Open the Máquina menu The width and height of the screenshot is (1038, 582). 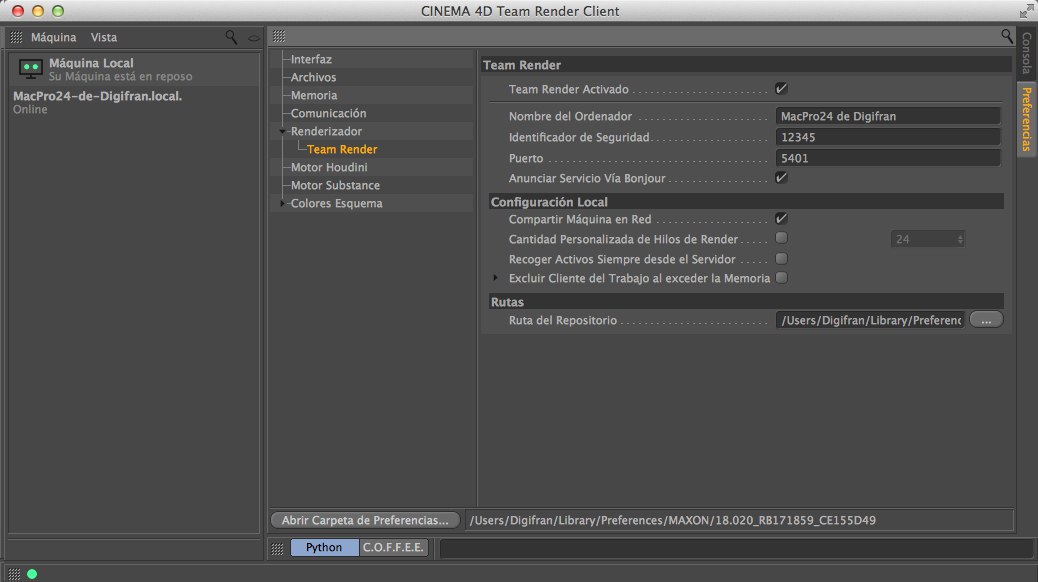[x=53, y=37]
